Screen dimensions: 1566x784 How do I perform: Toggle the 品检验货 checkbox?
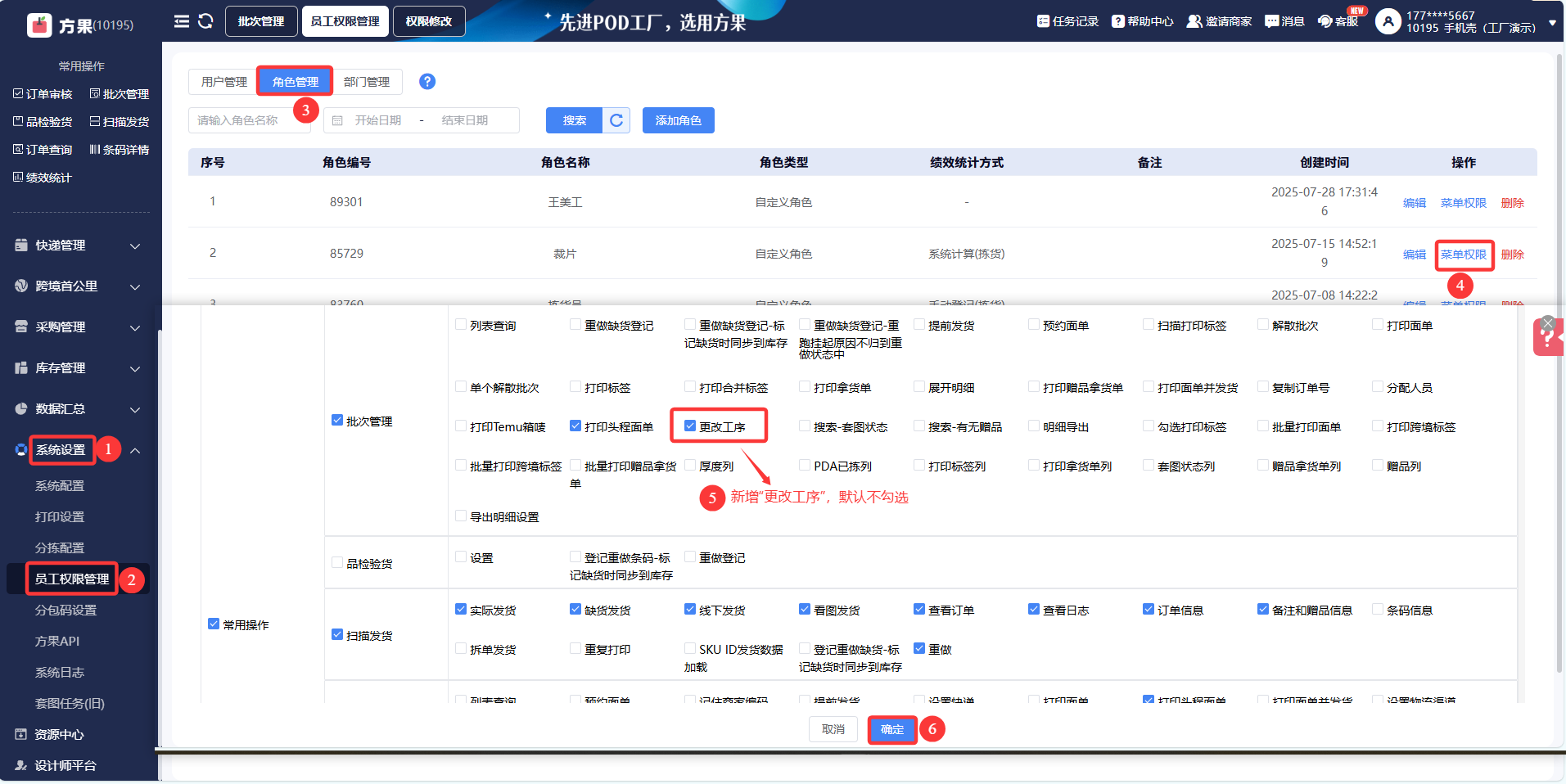coord(337,563)
